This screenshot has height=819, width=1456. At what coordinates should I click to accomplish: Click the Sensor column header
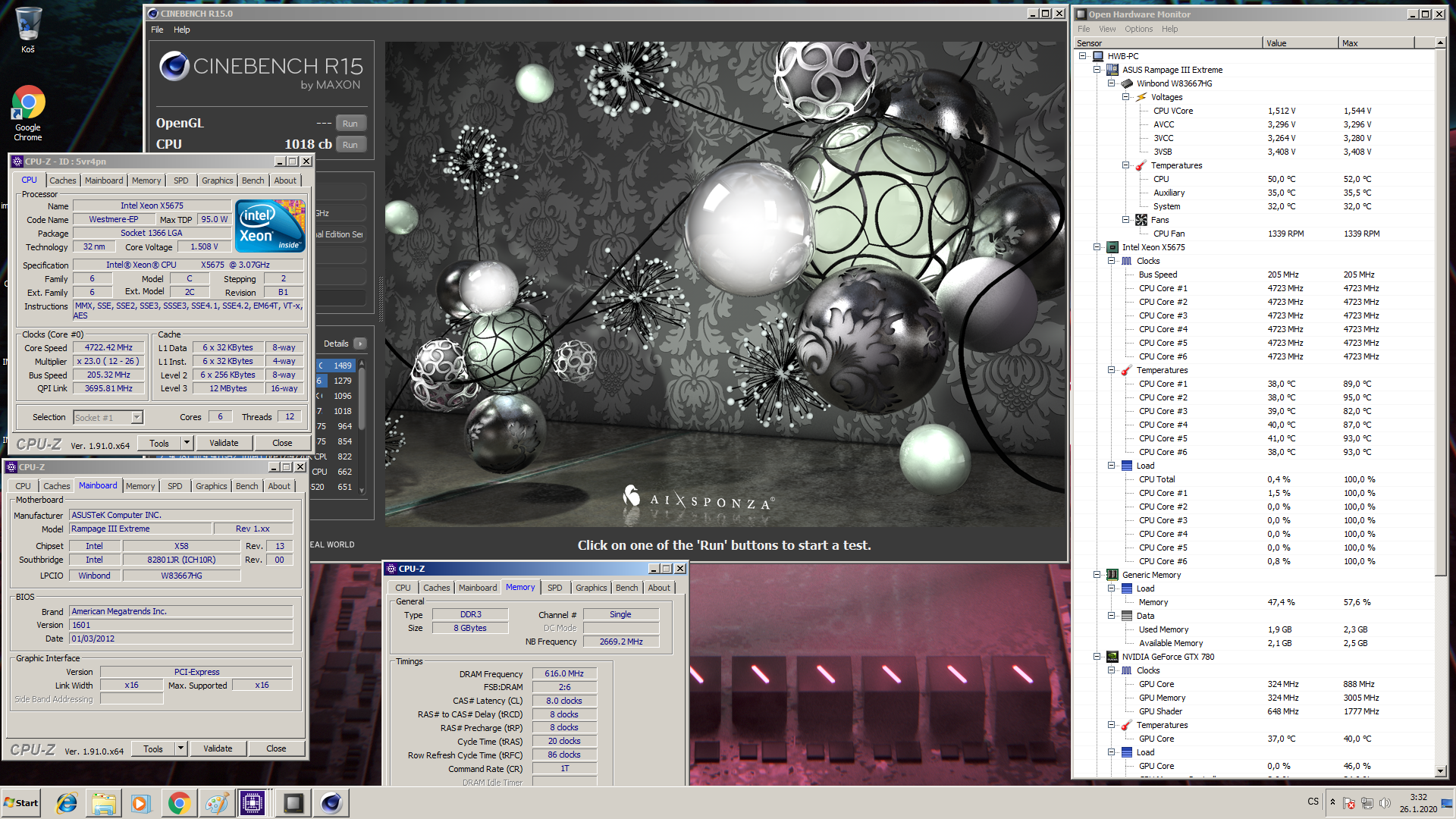tap(1168, 43)
